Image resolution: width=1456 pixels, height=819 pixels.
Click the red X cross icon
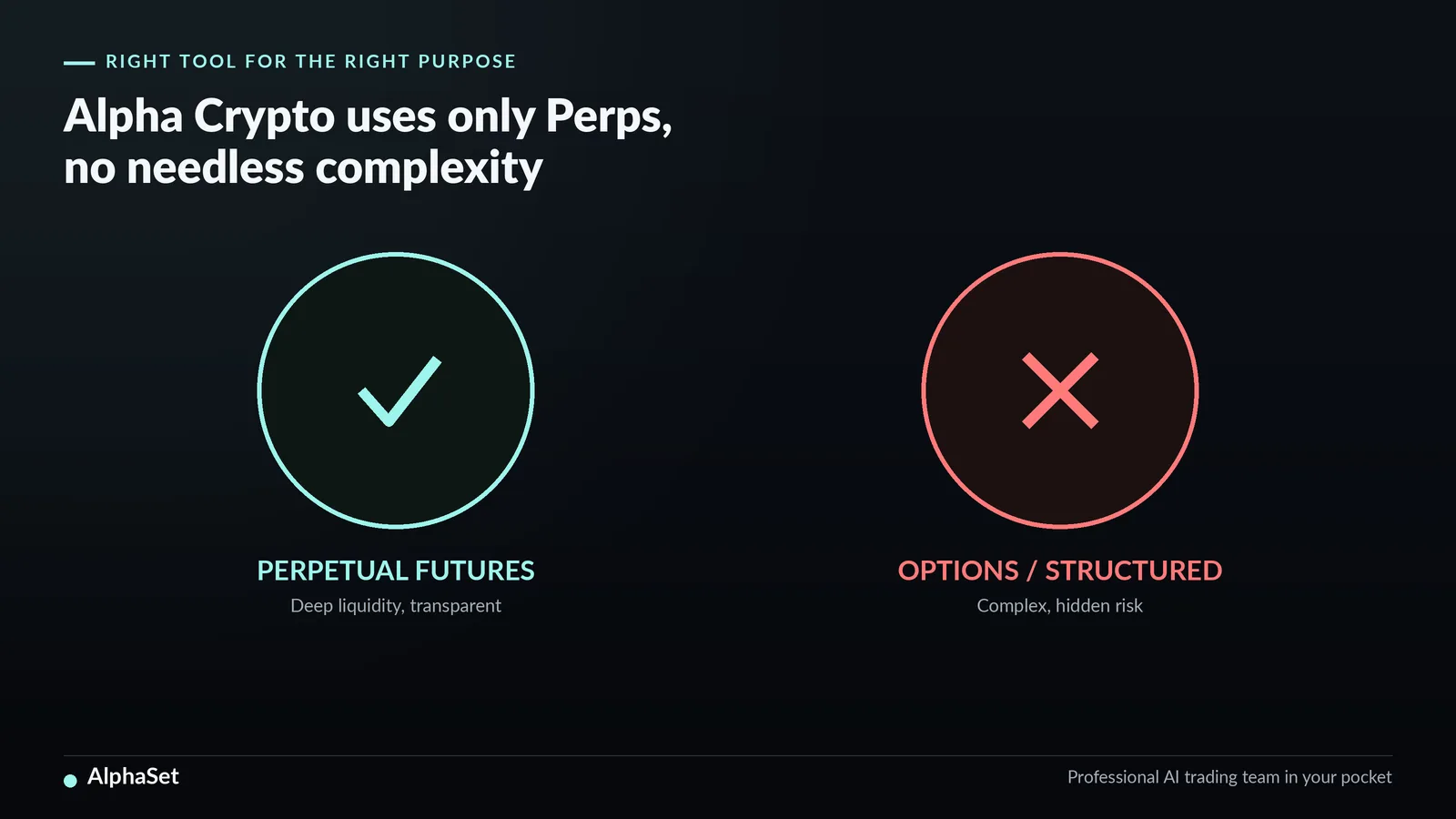tap(1060, 390)
